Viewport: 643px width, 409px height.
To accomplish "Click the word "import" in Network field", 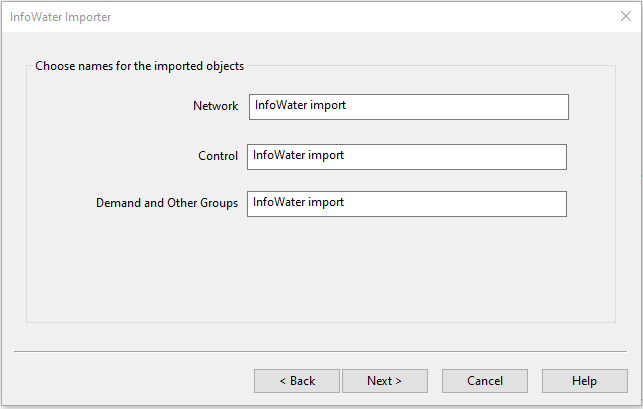I will click(327, 105).
